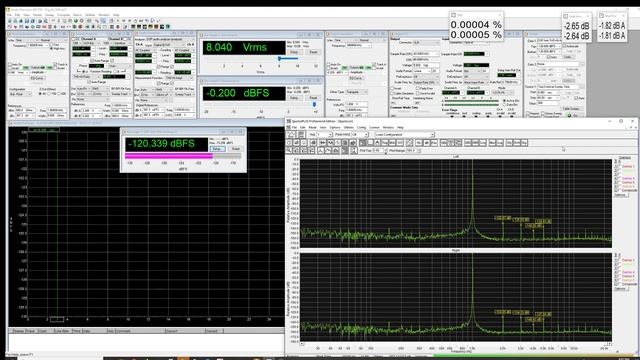
Task: Open Bal-Float configuration dropdown
Action: (20, 94)
